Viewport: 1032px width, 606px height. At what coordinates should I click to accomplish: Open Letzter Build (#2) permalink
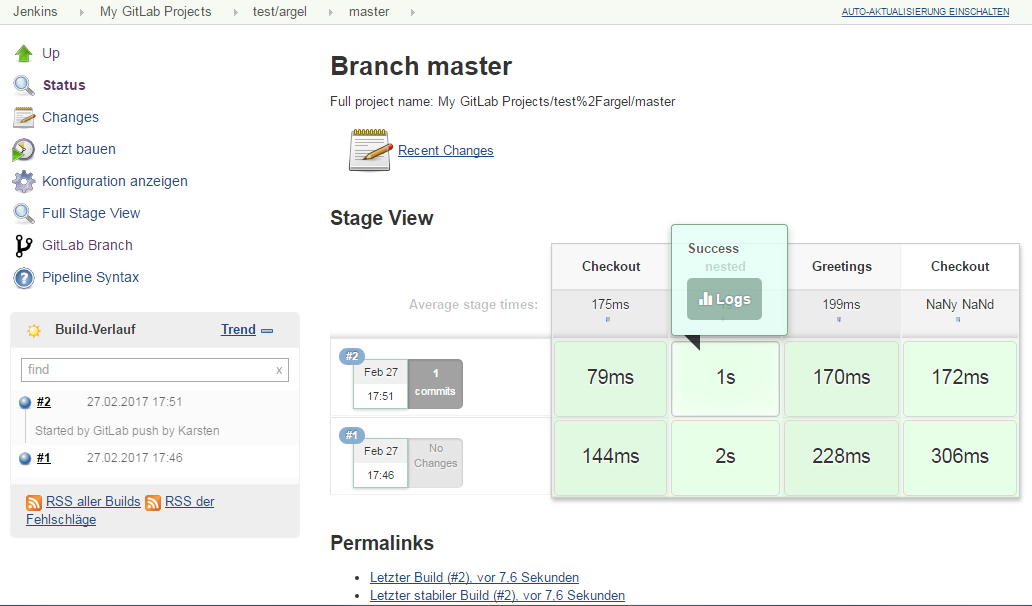click(x=475, y=578)
